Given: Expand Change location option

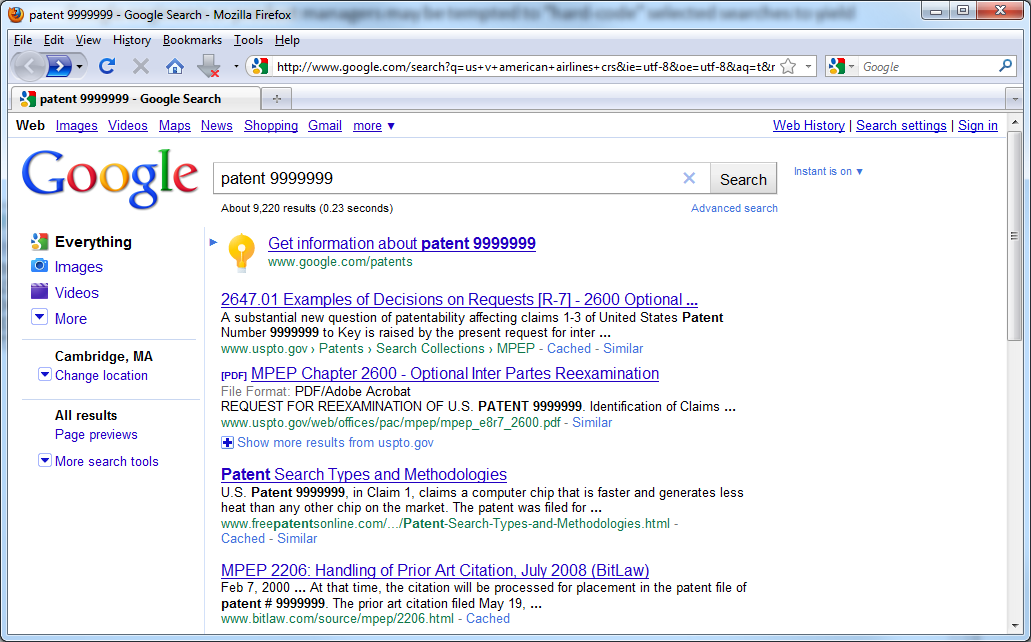Looking at the screenshot, I should pyautogui.click(x=45, y=375).
